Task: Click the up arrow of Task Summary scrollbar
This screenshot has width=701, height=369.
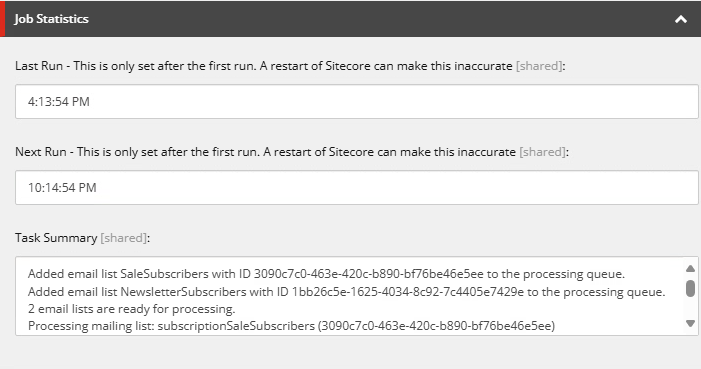Action: (690, 268)
